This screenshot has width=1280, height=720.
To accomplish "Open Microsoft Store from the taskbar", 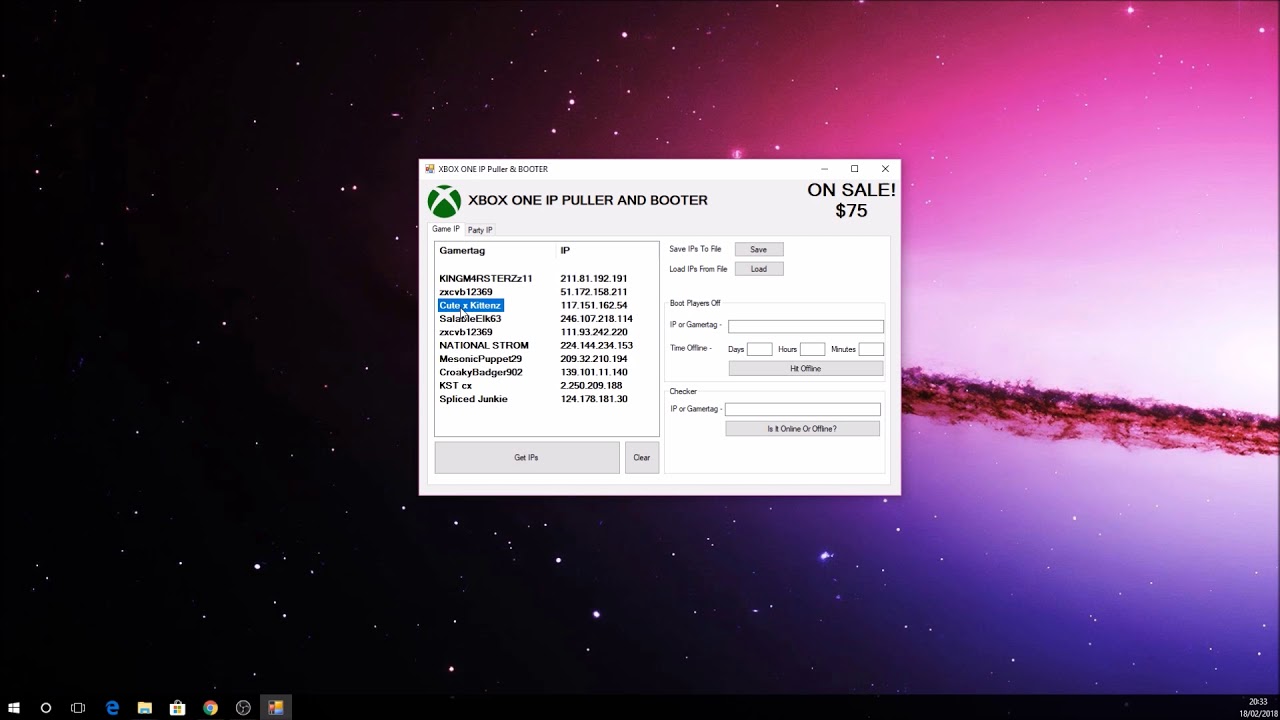I will click(x=177, y=708).
